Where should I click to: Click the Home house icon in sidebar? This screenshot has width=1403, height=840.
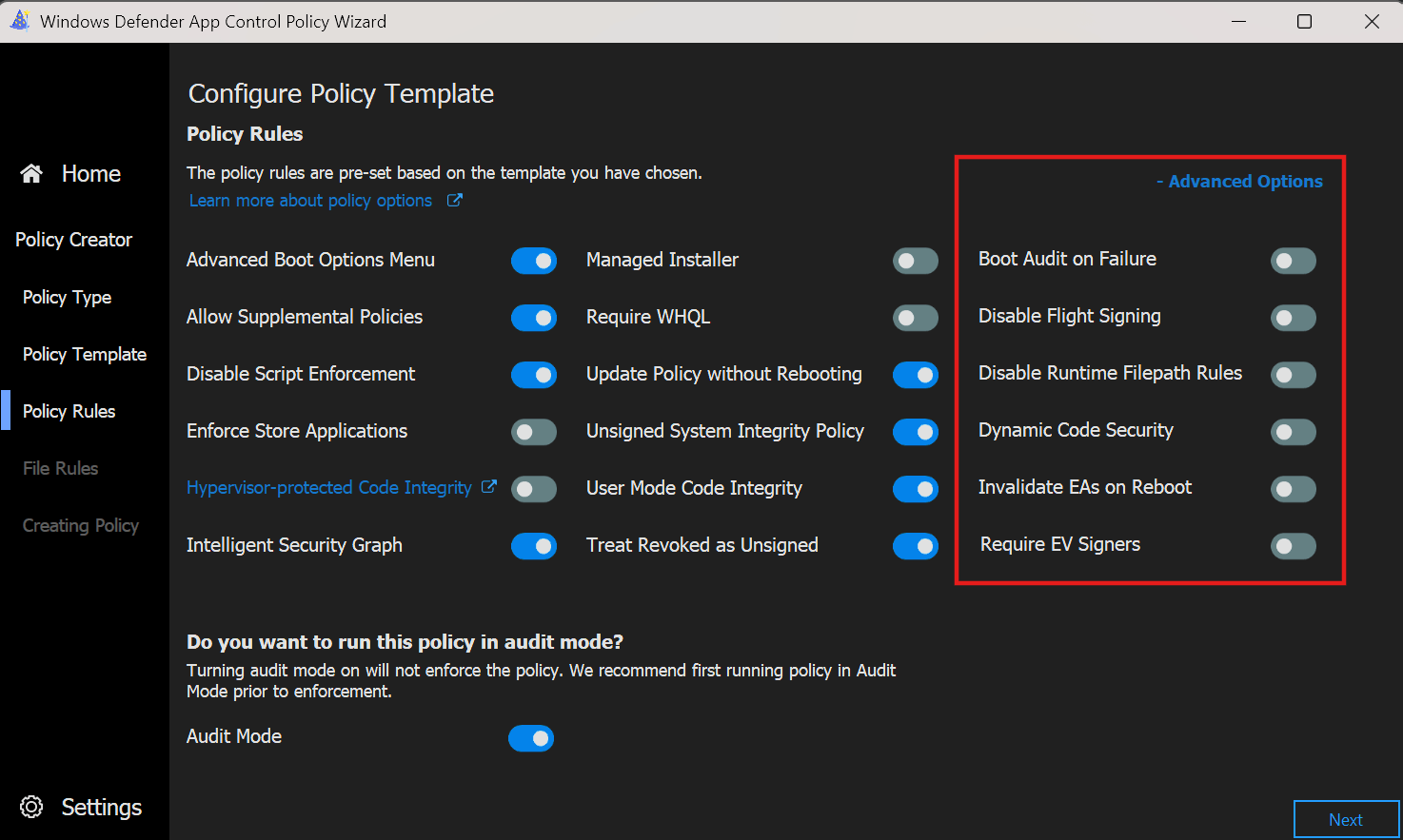click(x=31, y=173)
